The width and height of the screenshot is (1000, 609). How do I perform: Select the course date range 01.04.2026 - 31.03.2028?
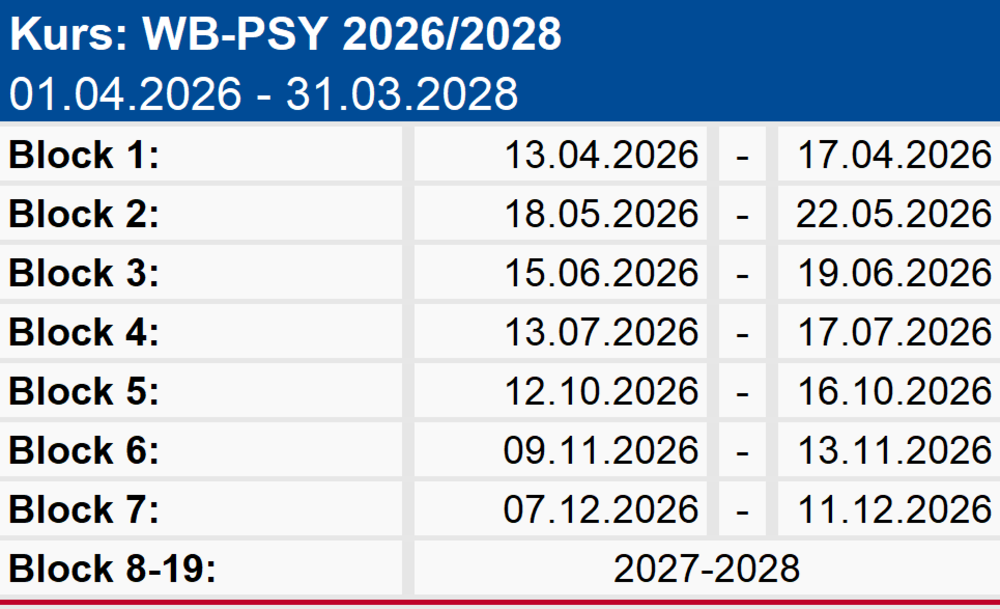click(x=263, y=94)
